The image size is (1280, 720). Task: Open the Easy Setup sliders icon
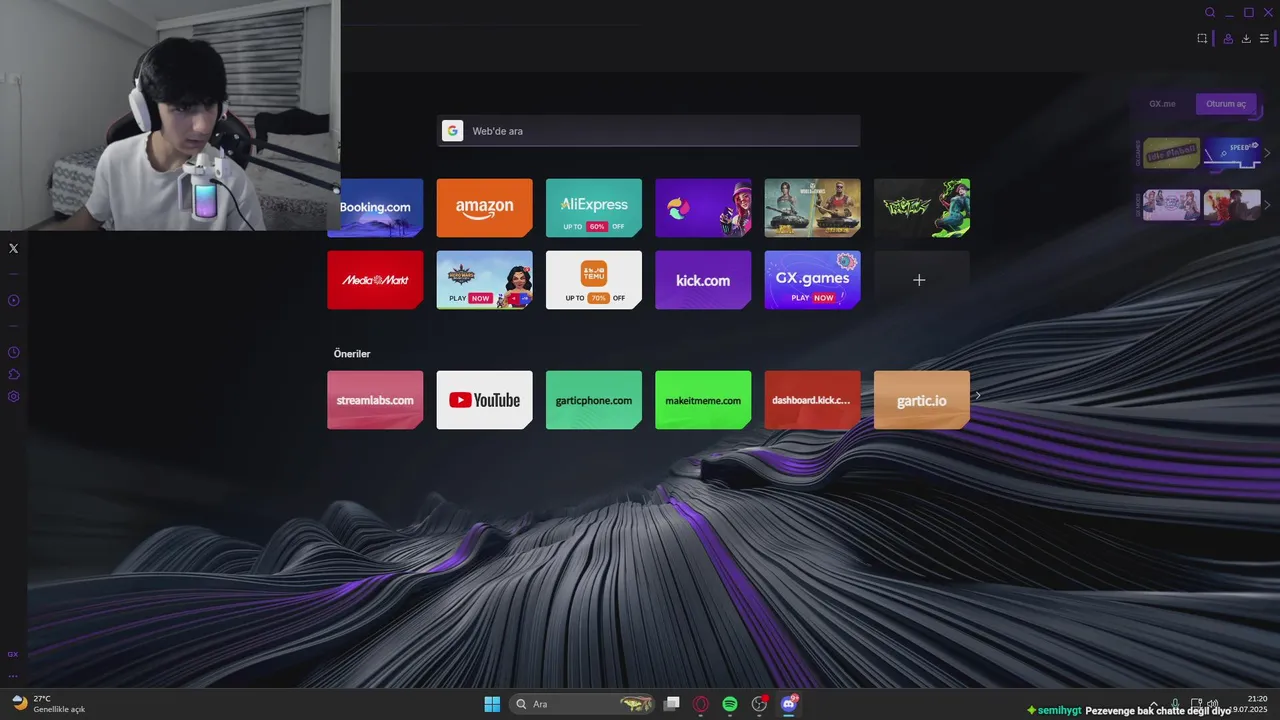pyautogui.click(x=1264, y=39)
